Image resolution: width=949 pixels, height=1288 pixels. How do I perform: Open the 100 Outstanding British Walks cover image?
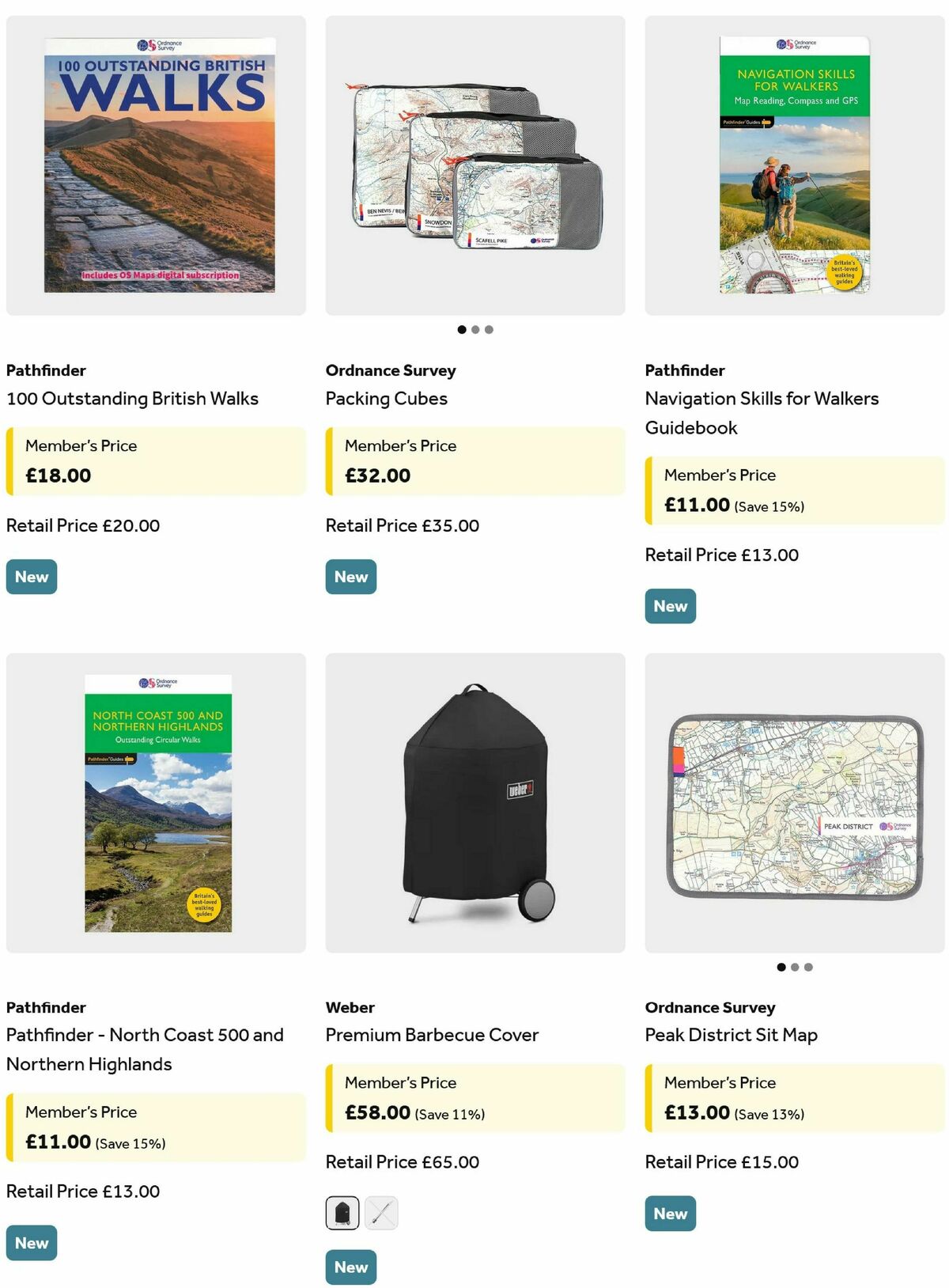[x=156, y=163]
